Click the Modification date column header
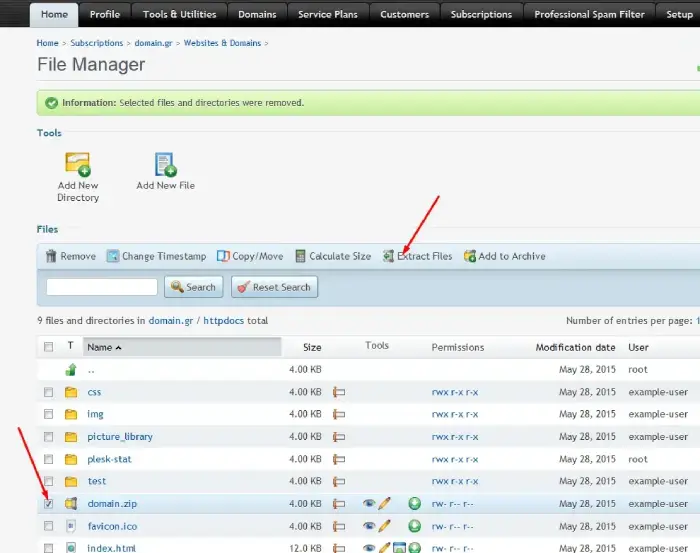Image resolution: width=700 pixels, height=553 pixels. [x=575, y=347]
